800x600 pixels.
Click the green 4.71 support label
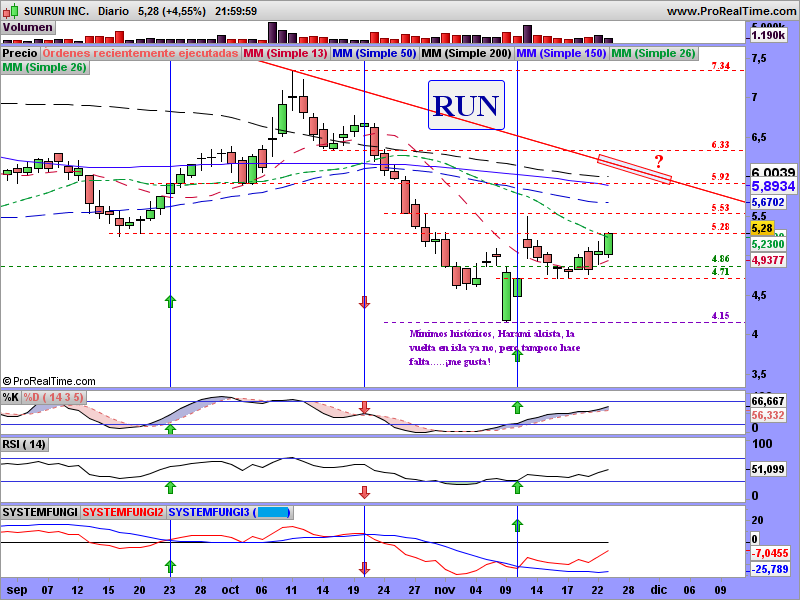point(720,271)
